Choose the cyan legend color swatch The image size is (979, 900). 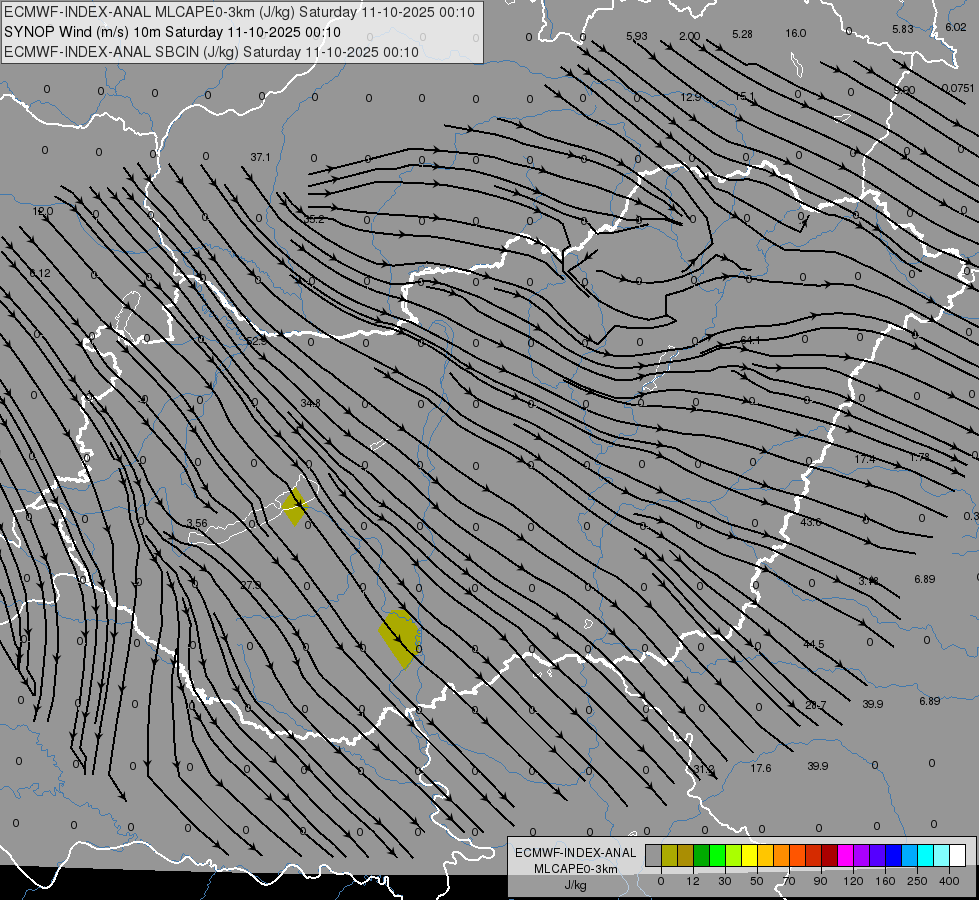pos(926,855)
